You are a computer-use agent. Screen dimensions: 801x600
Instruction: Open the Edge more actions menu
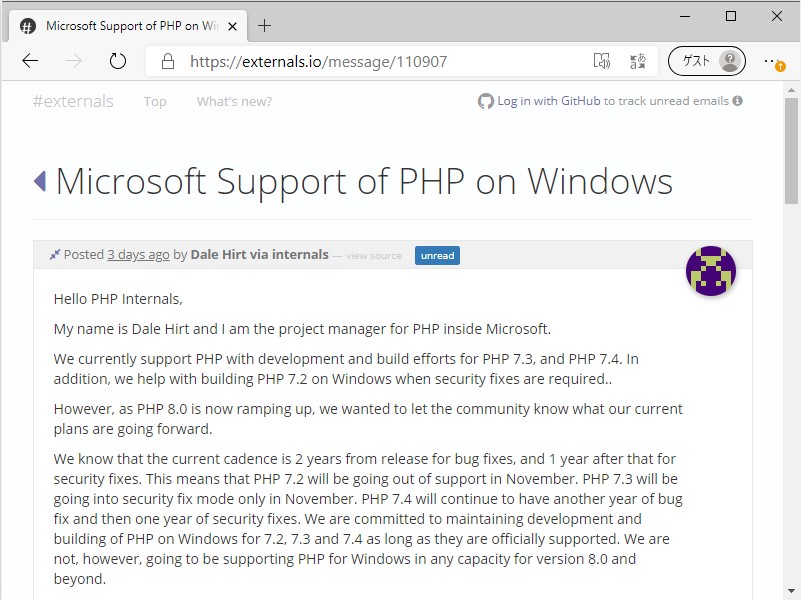pyautogui.click(x=772, y=61)
